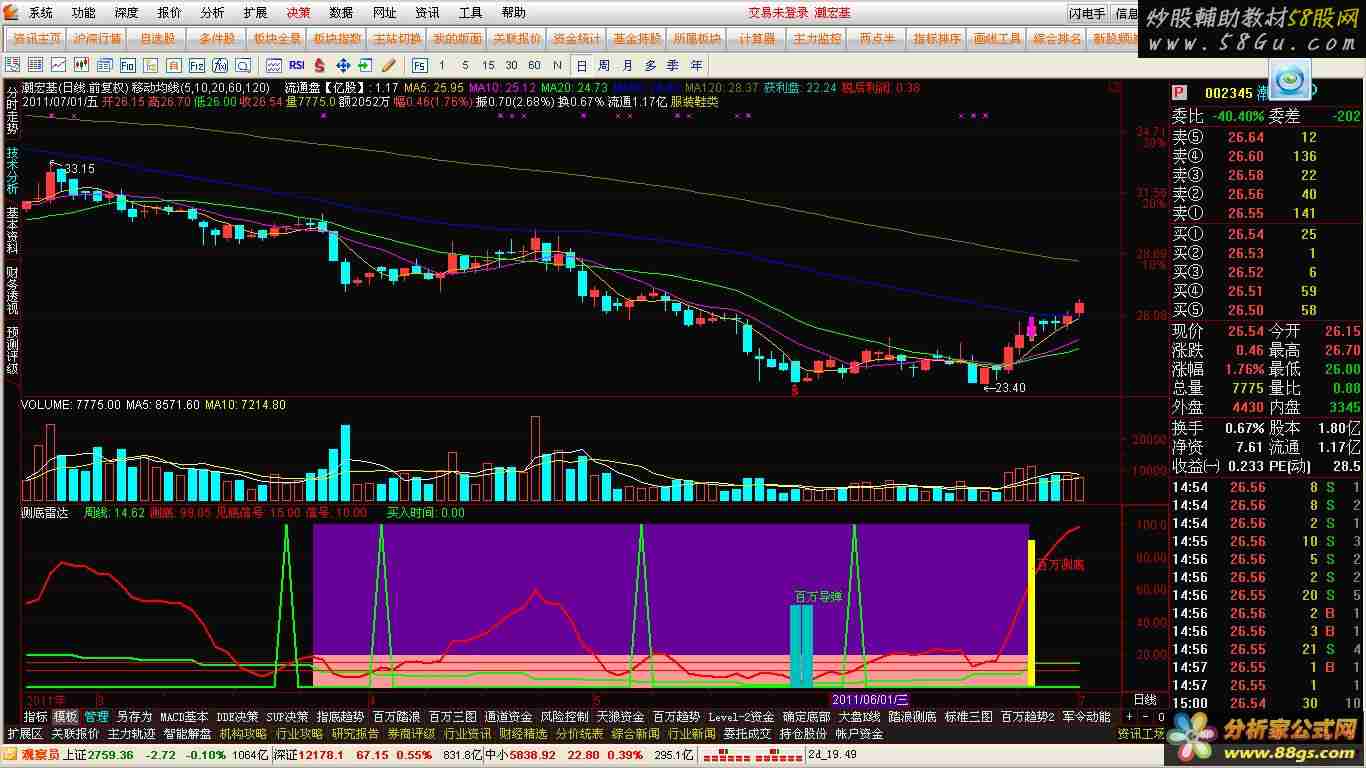Click the Fiz toolbar icon
This screenshot has width=1366, height=768.
coord(197,65)
